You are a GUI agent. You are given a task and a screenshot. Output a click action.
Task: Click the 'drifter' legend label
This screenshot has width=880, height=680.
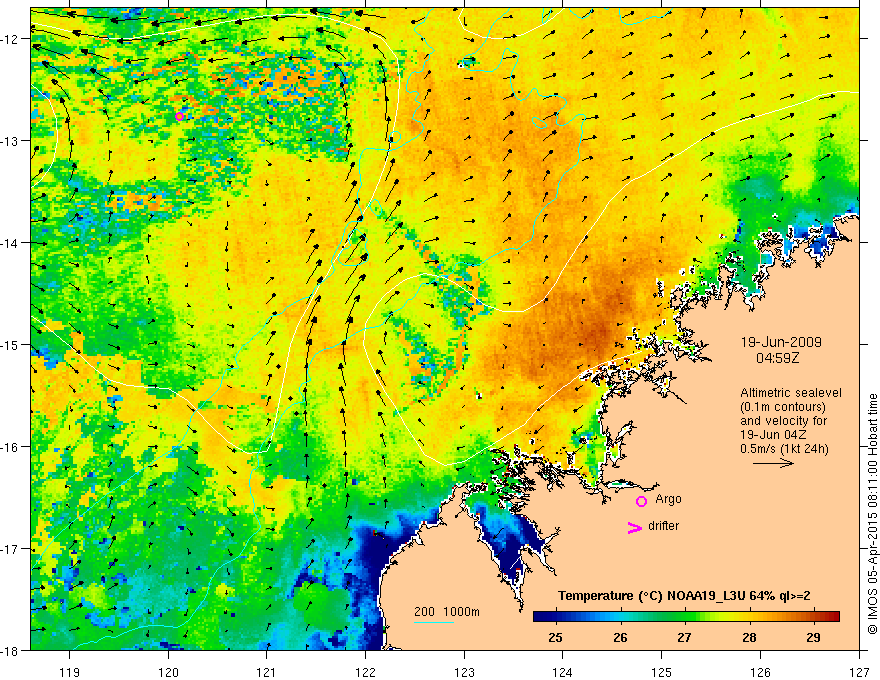click(663, 526)
